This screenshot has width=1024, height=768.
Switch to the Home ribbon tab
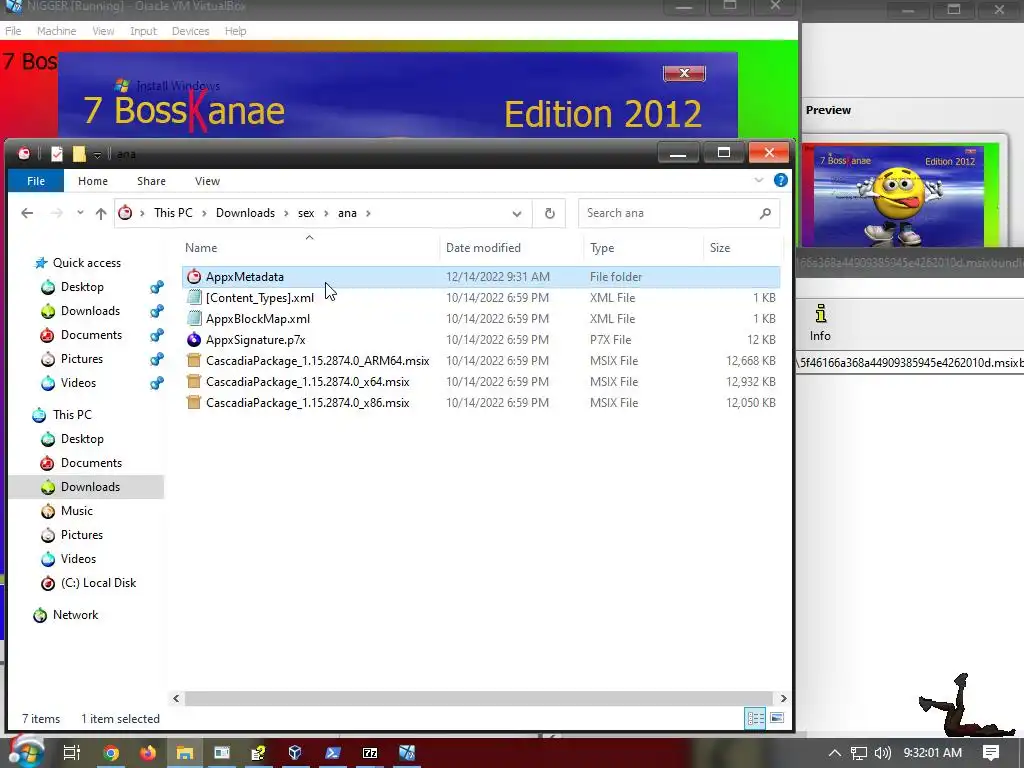[x=93, y=181]
